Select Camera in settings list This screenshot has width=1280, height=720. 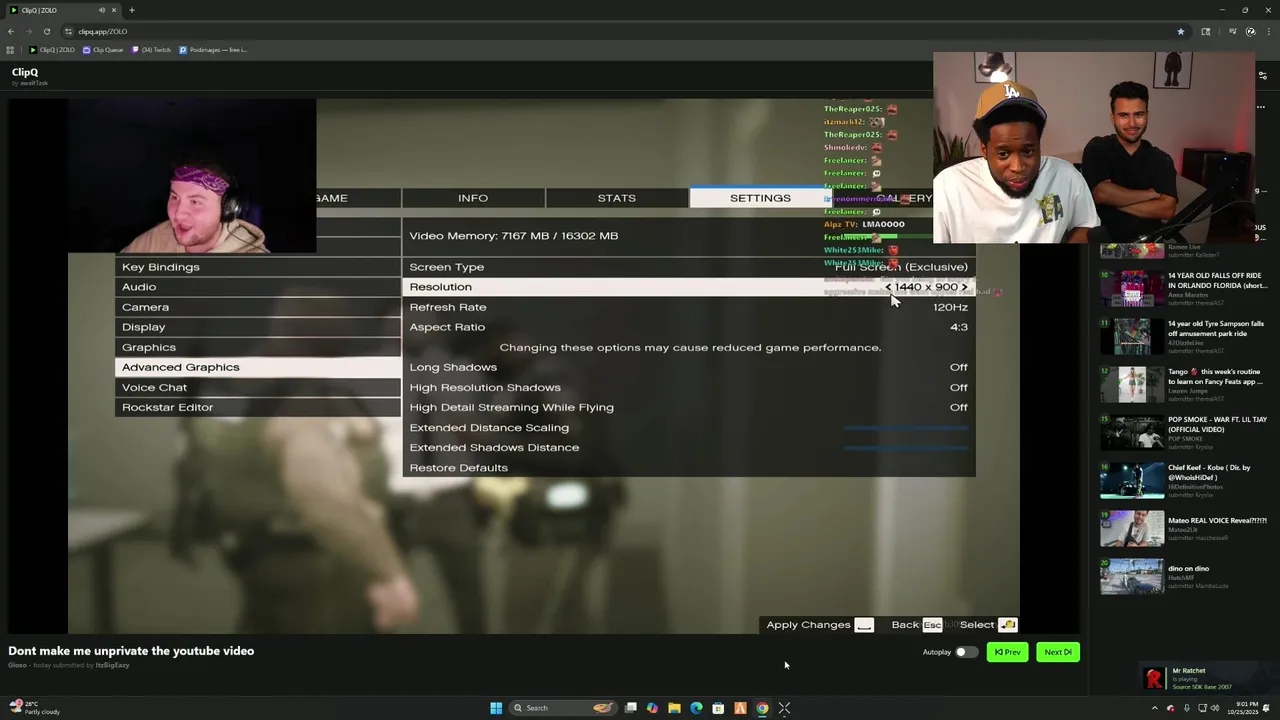(258, 307)
